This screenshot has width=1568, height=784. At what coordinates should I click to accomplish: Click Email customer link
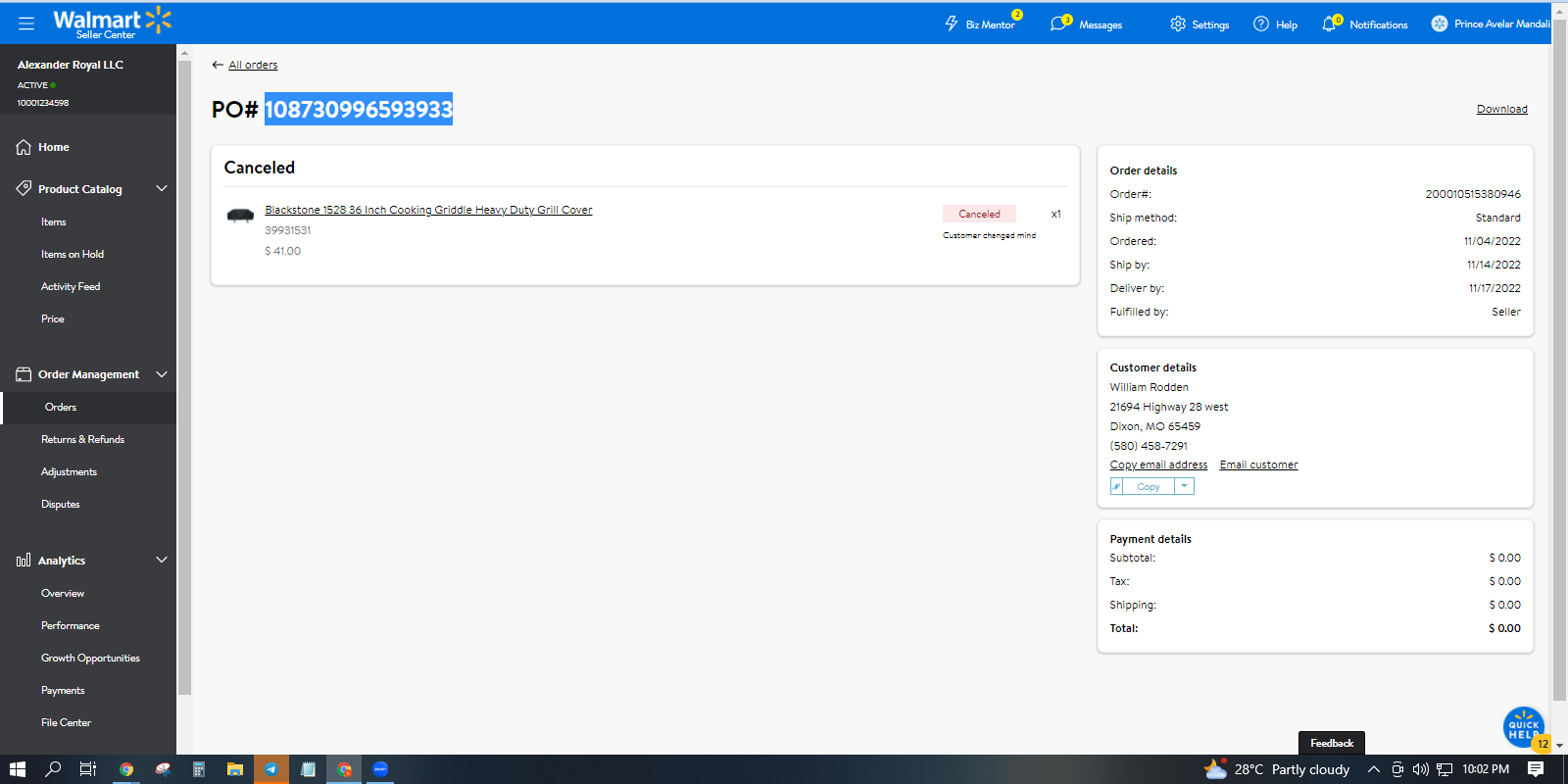(x=1258, y=465)
